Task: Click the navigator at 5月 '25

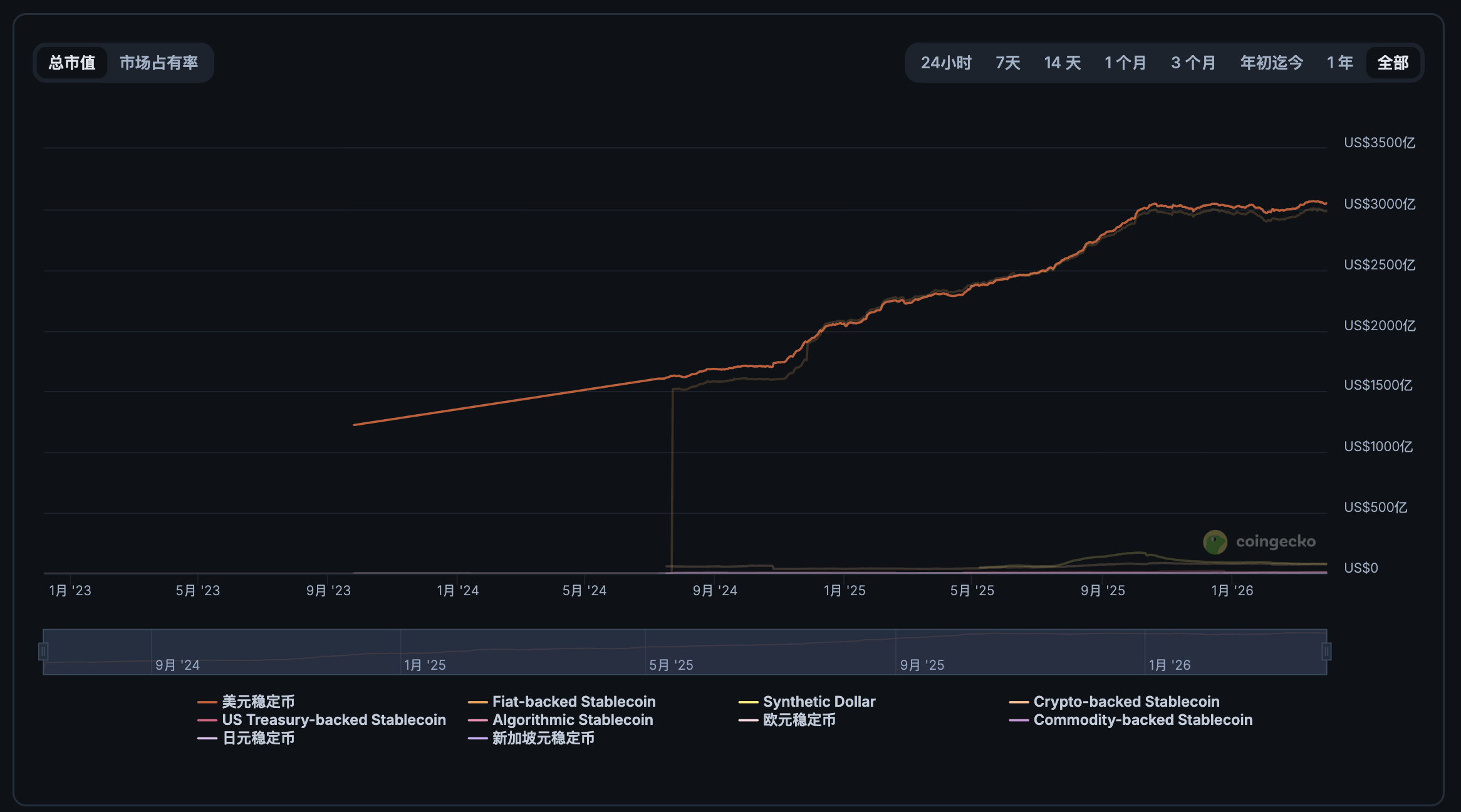Action: coord(671,665)
